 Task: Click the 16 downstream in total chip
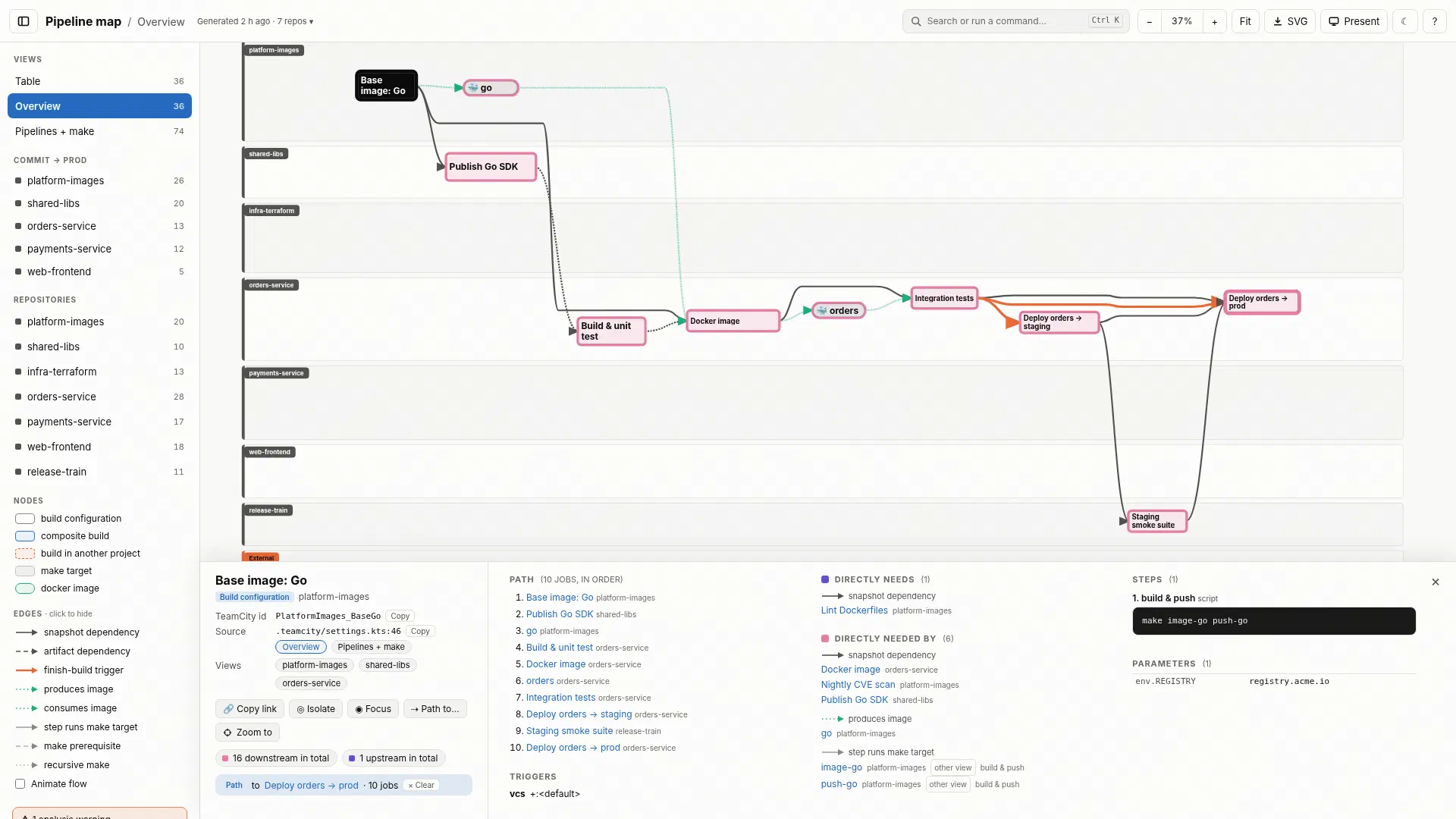click(x=276, y=758)
